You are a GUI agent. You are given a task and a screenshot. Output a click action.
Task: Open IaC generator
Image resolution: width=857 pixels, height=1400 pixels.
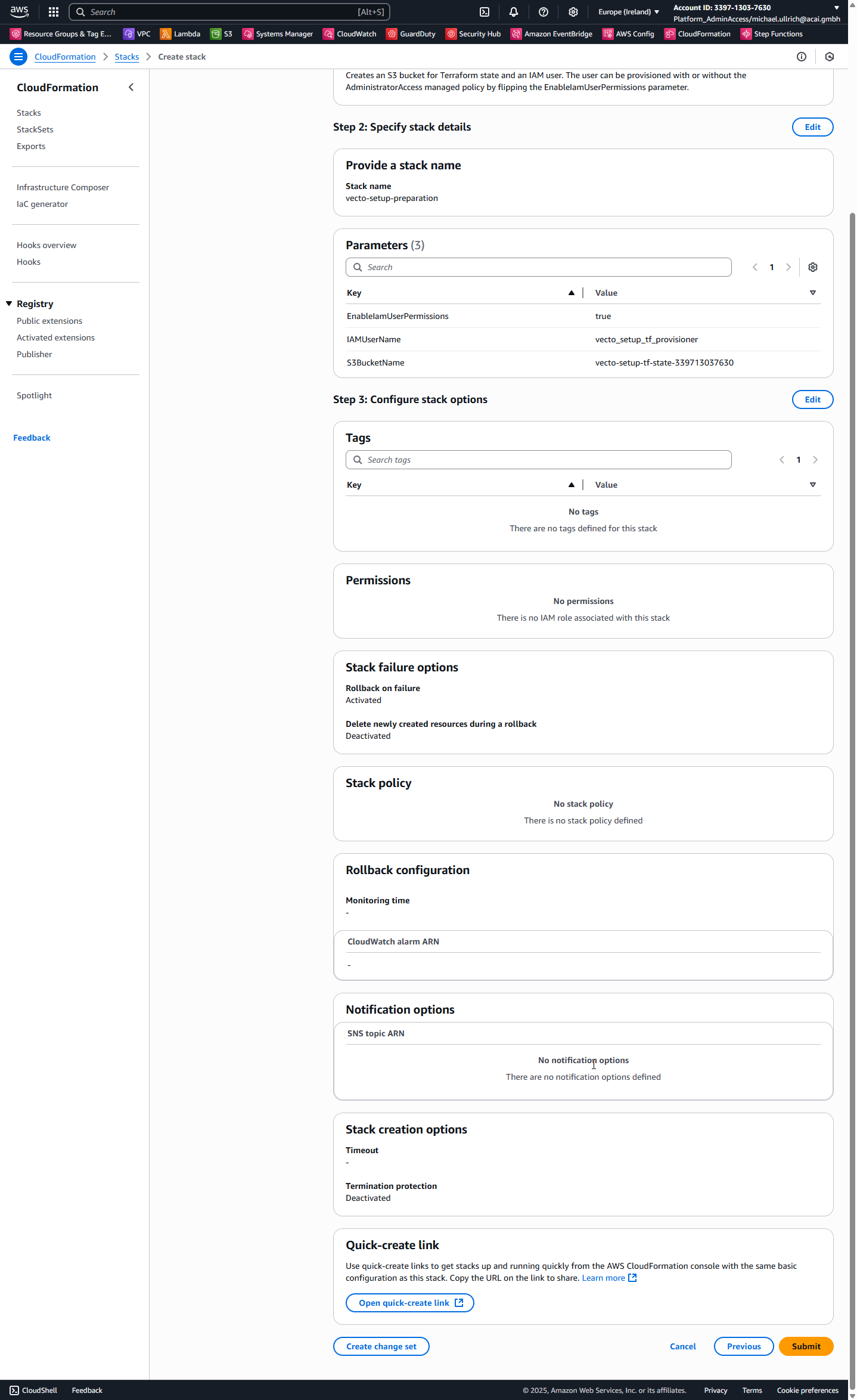point(42,204)
